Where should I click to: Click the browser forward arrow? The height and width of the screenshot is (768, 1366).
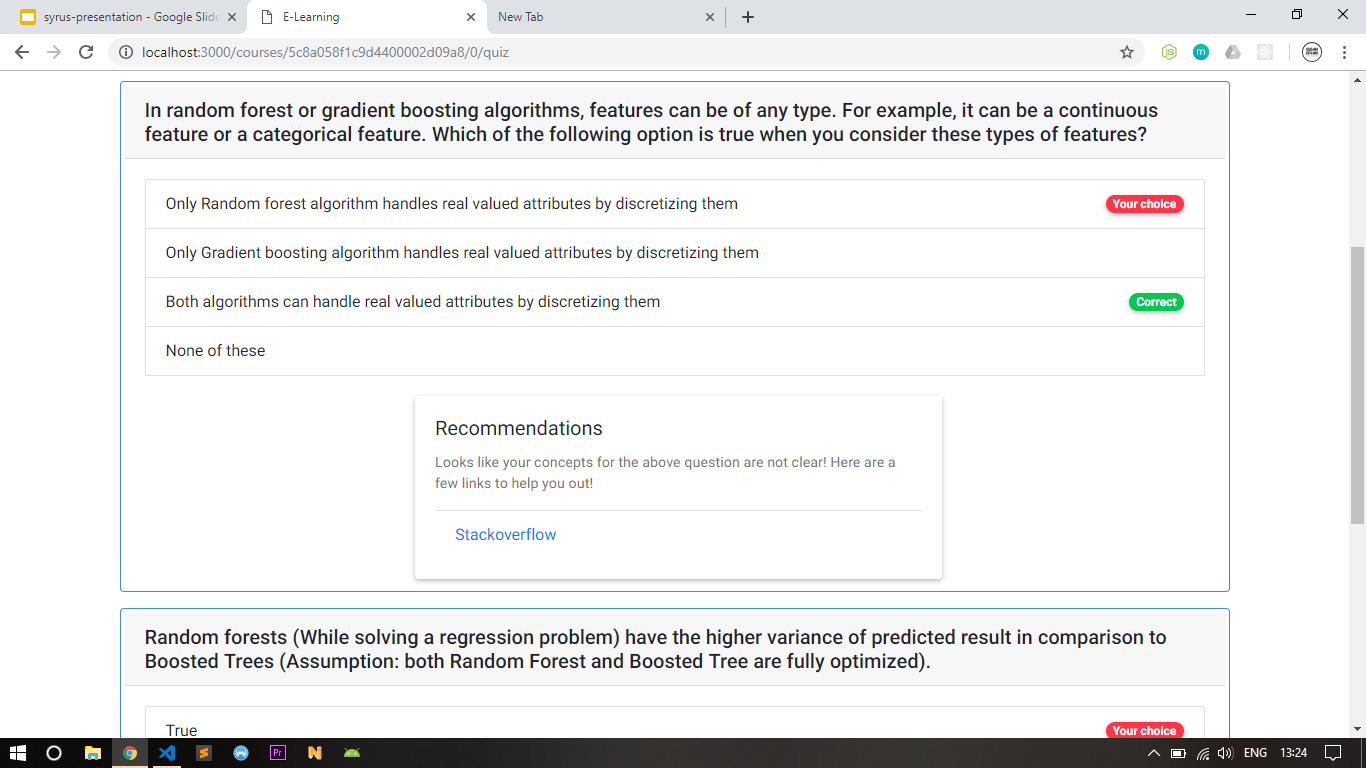click(x=54, y=52)
